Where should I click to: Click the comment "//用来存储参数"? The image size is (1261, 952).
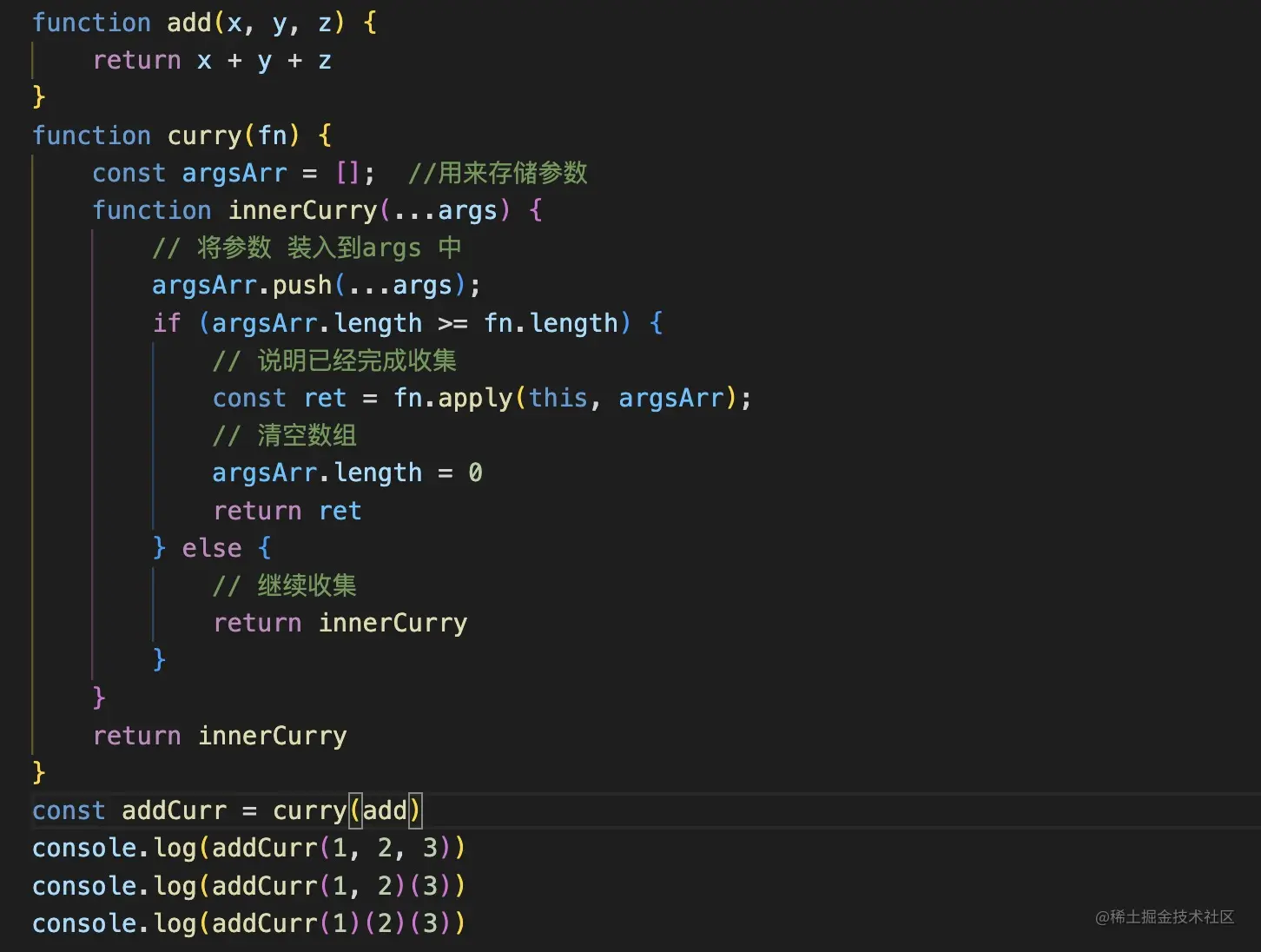coord(498,173)
